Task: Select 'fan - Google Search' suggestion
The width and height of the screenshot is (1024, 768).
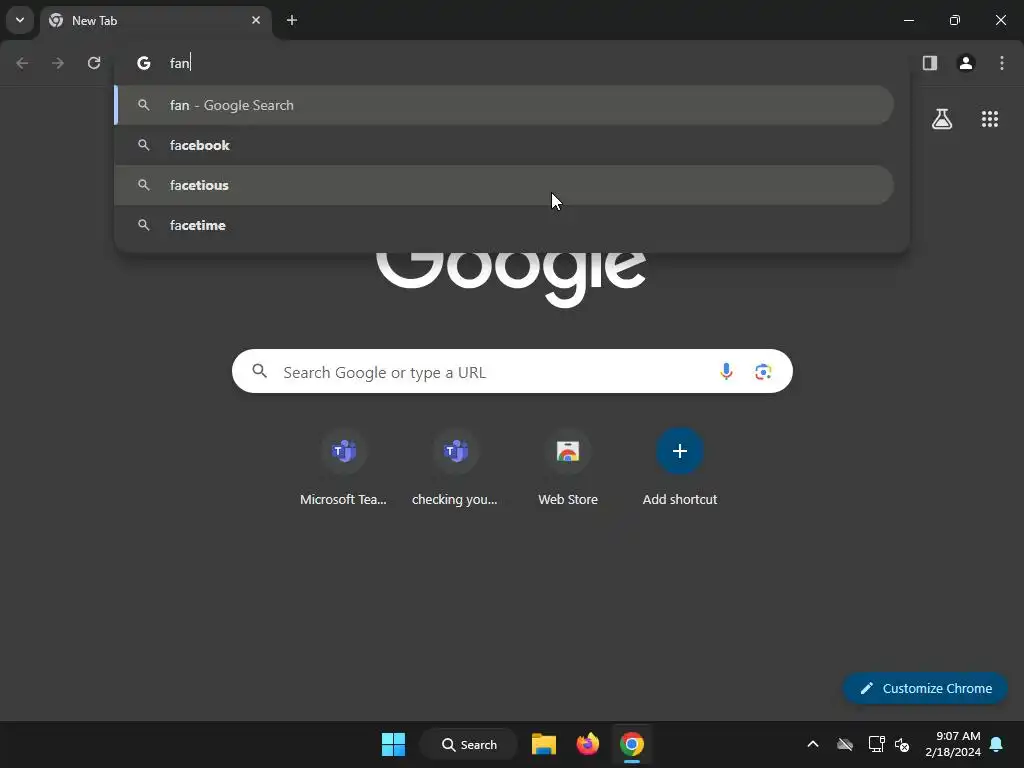Action: click(x=504, y=105)
